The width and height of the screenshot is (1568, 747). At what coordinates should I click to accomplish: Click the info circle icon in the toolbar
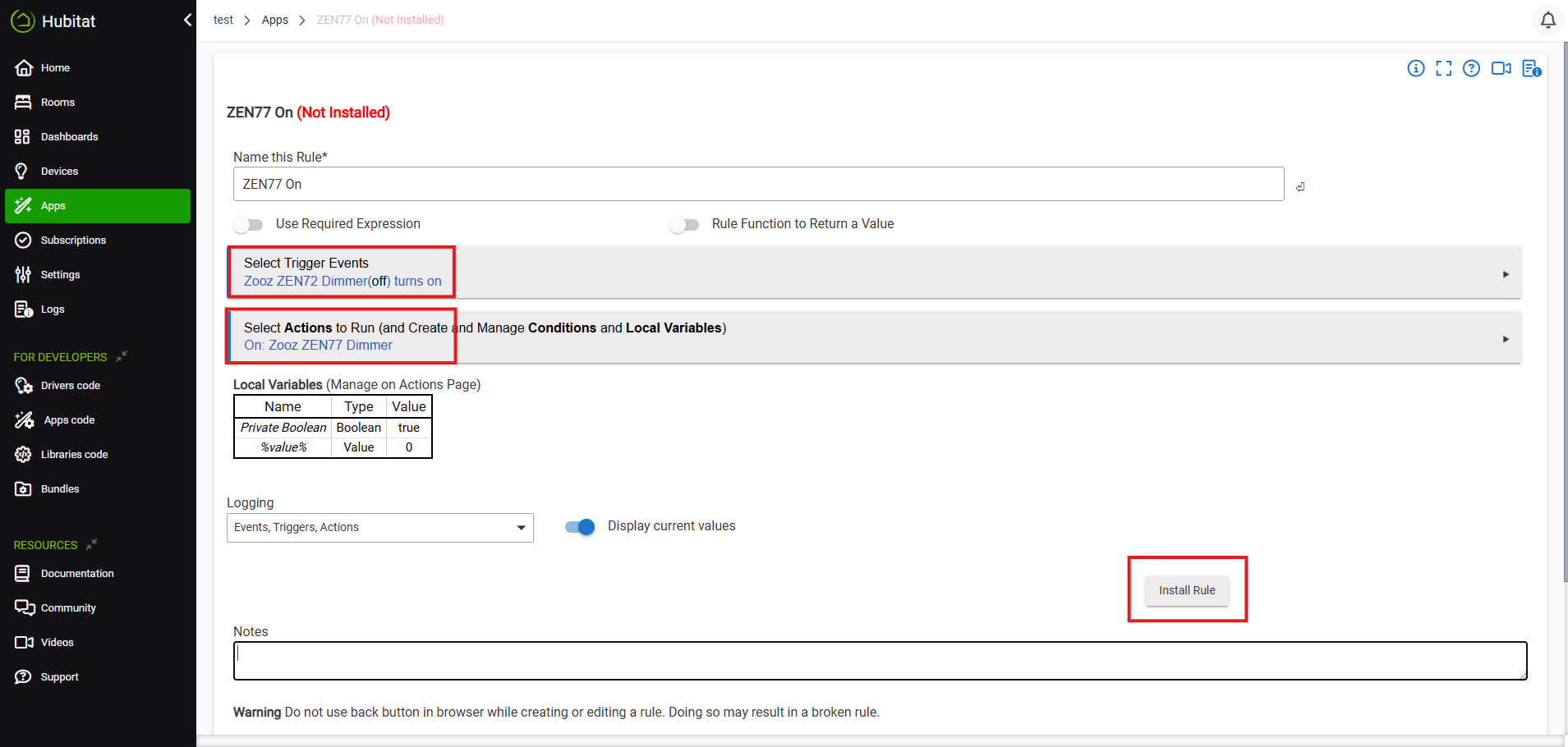pos(1416,68)
